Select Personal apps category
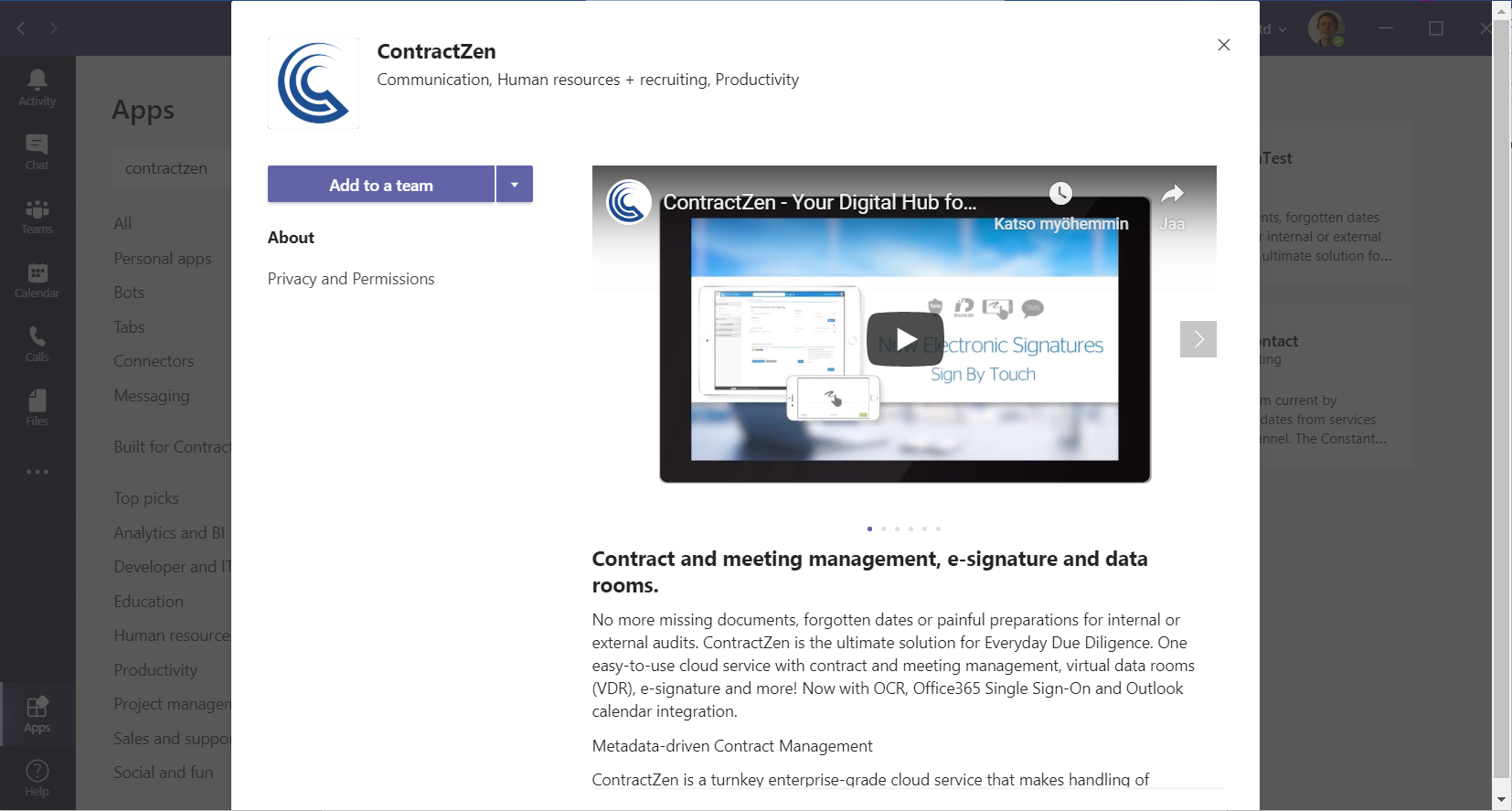Screen dimensions: 1512x811 pos(163,259)
